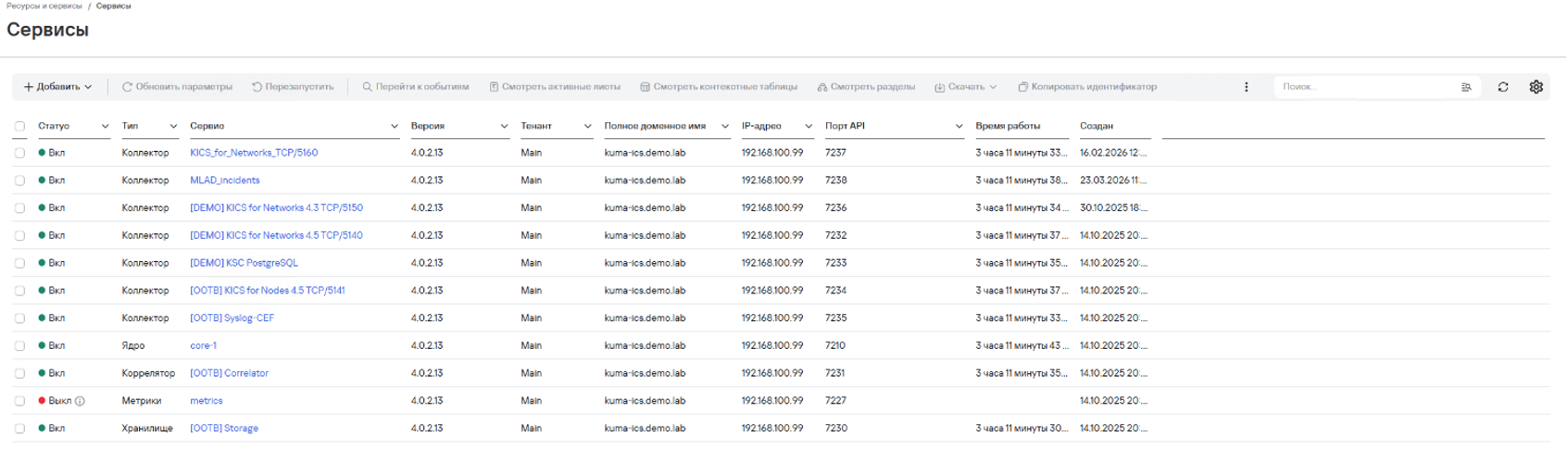Click Смотреть активные листы button

pos(555,87)
